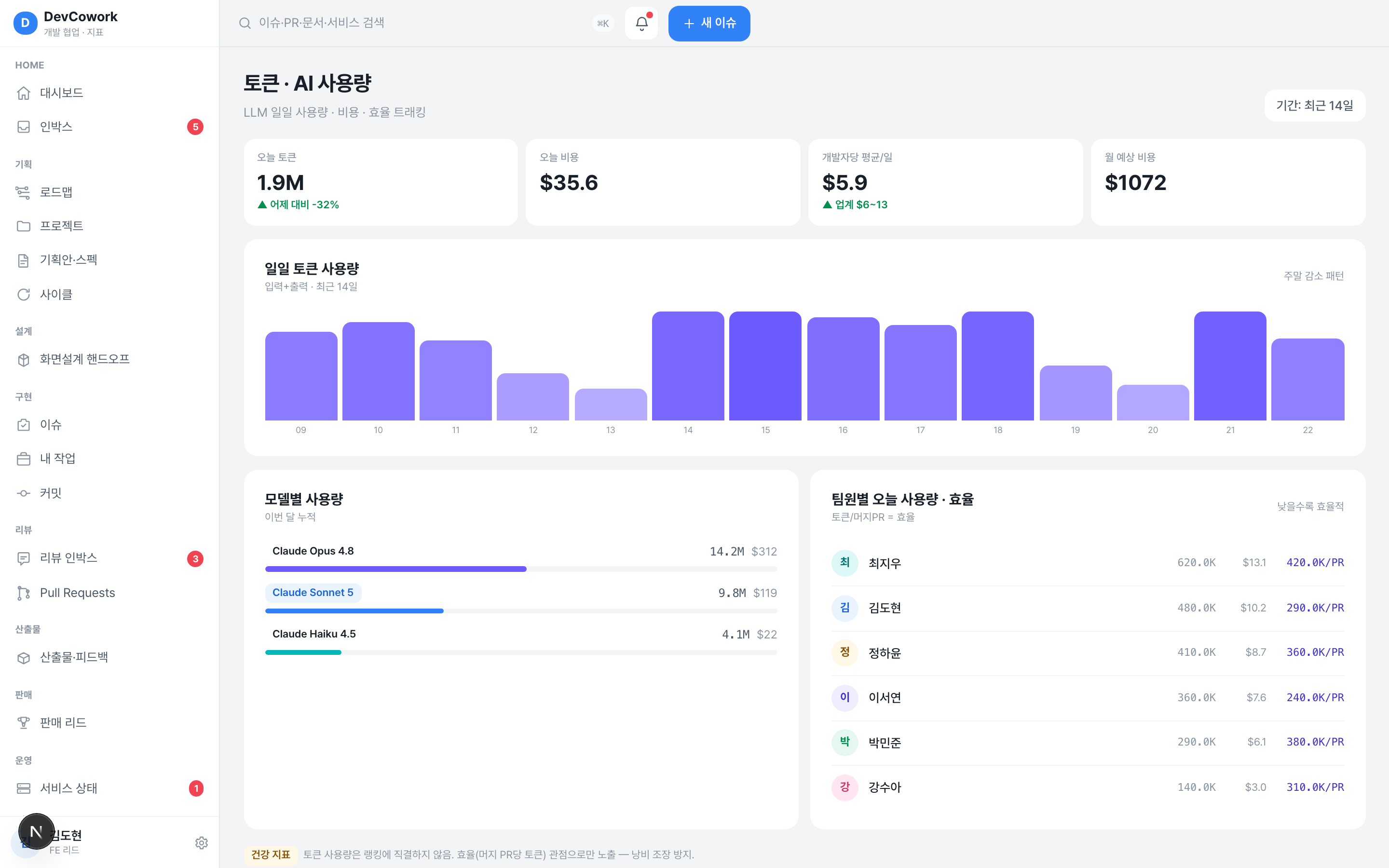Open the 인박스 tray icon
Viewport: 1389px width, 868px height.
click(24, 127)
